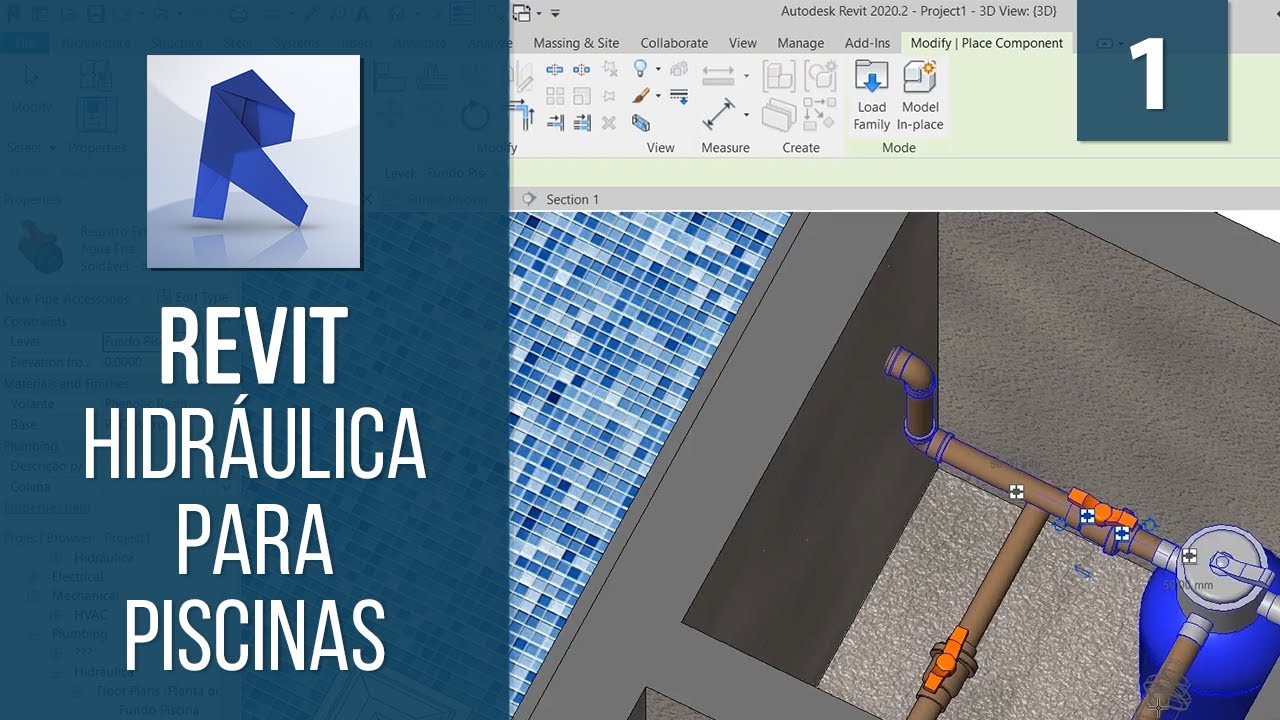Select the Trim/Extend Single Element icon
This screenshot has width=1280, height=720.
(x=555, y=123)
